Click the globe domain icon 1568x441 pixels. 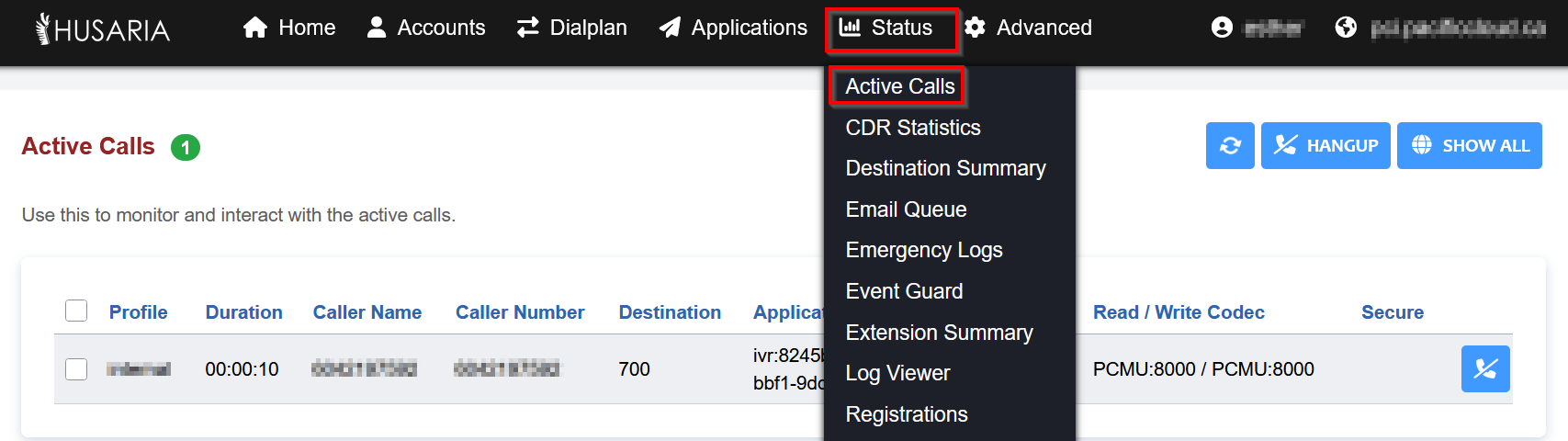click(1346, 28)
